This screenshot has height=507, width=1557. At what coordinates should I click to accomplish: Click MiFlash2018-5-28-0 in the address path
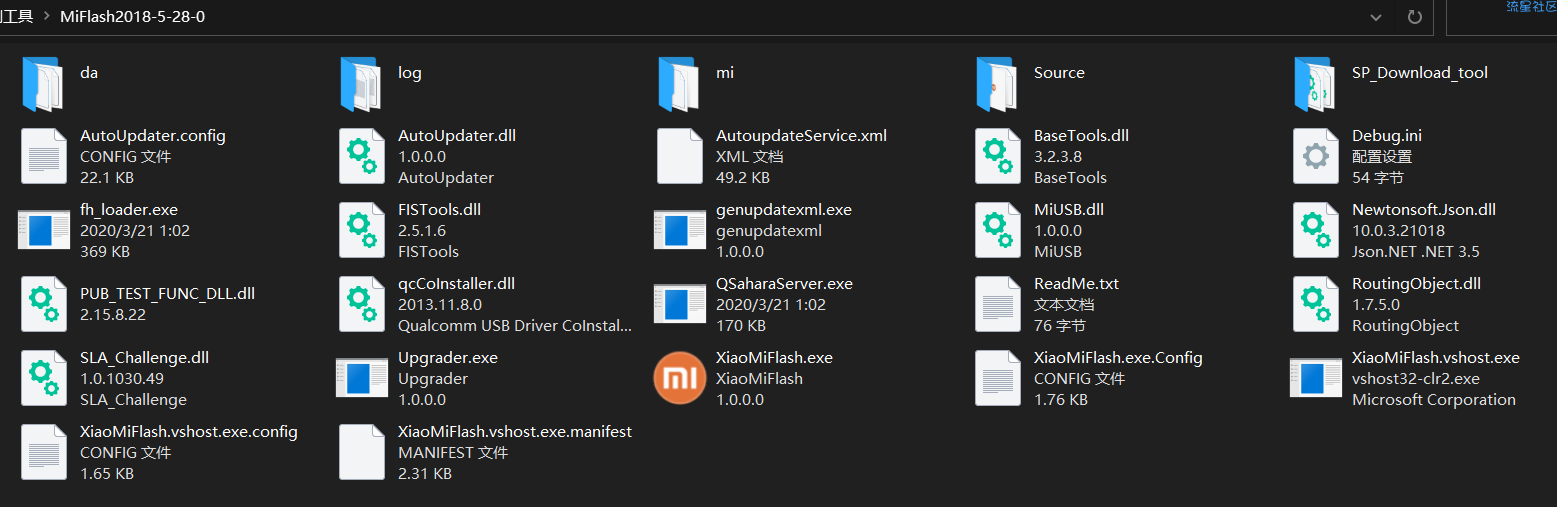tap(133, 17)
